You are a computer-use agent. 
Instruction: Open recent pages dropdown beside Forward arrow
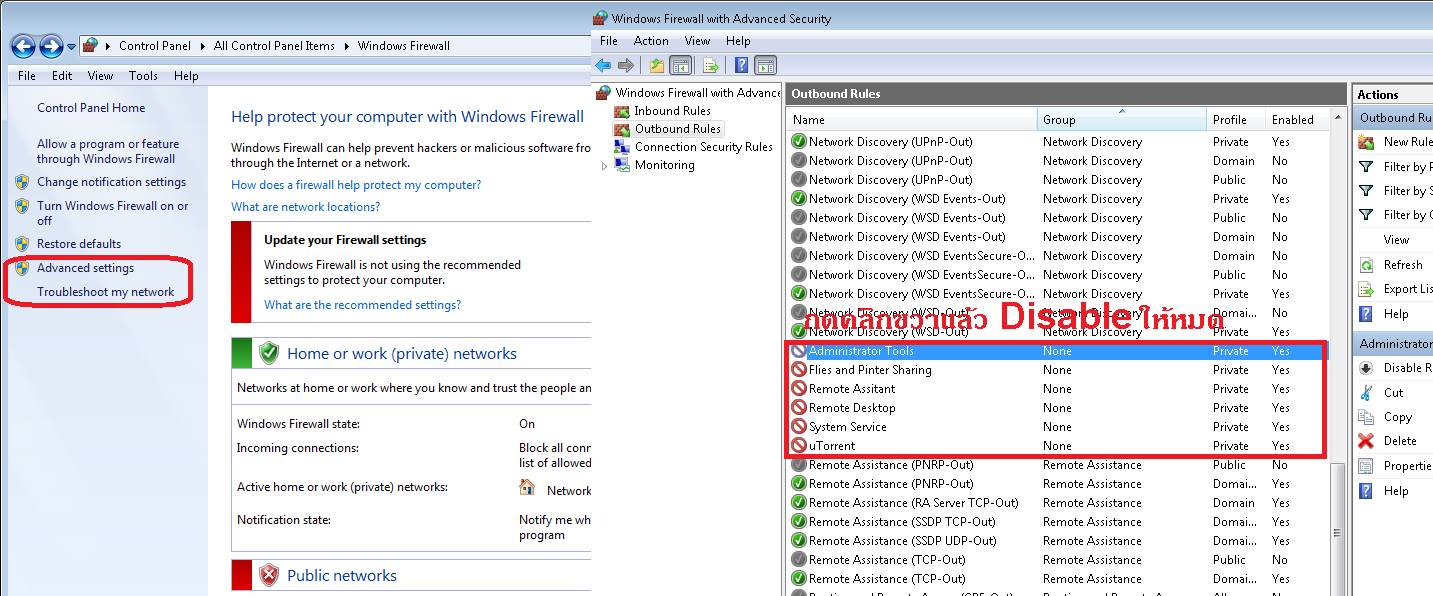[x=71, y=47]
